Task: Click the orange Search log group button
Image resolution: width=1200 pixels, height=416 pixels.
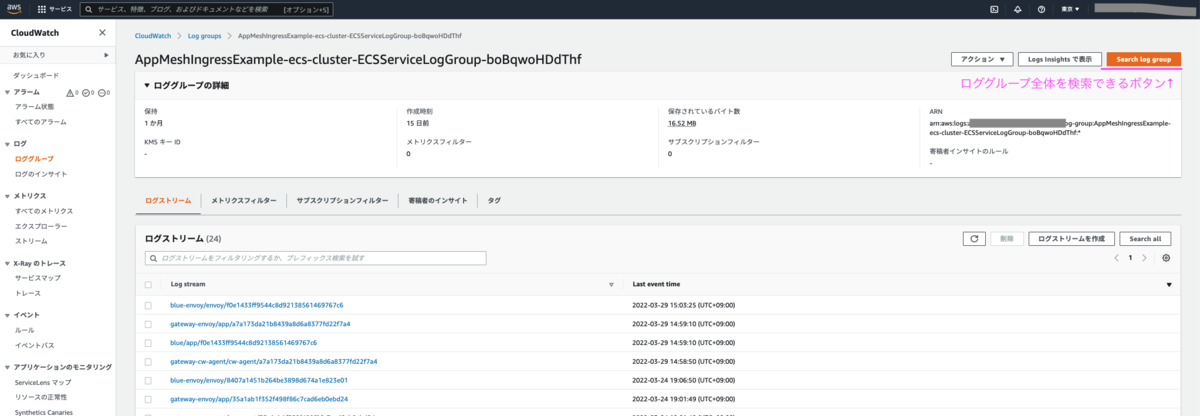Action: (1144, 59)
